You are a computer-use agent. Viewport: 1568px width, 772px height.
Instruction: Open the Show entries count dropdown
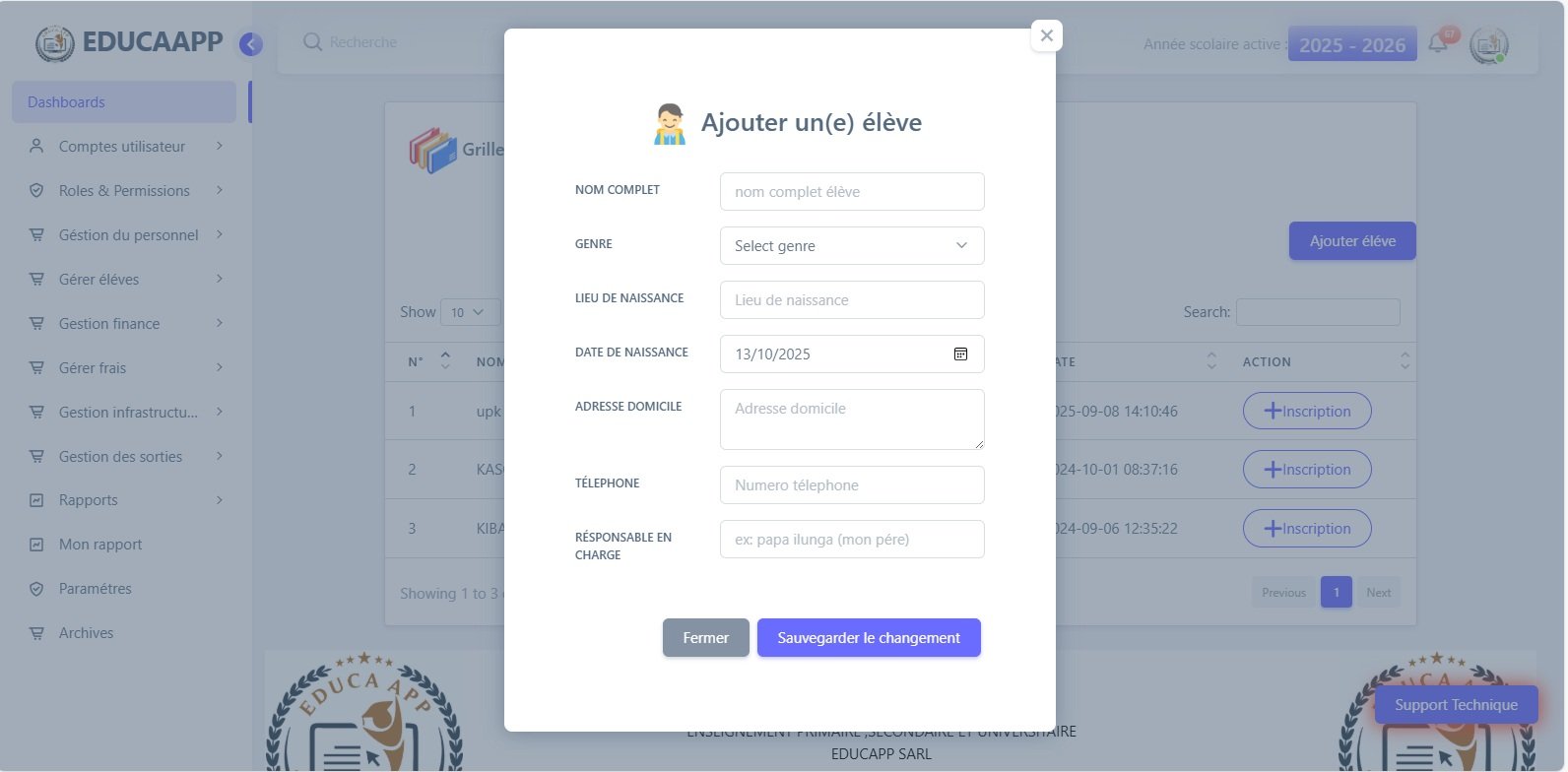pyautogui.click(x=469, y=312)
